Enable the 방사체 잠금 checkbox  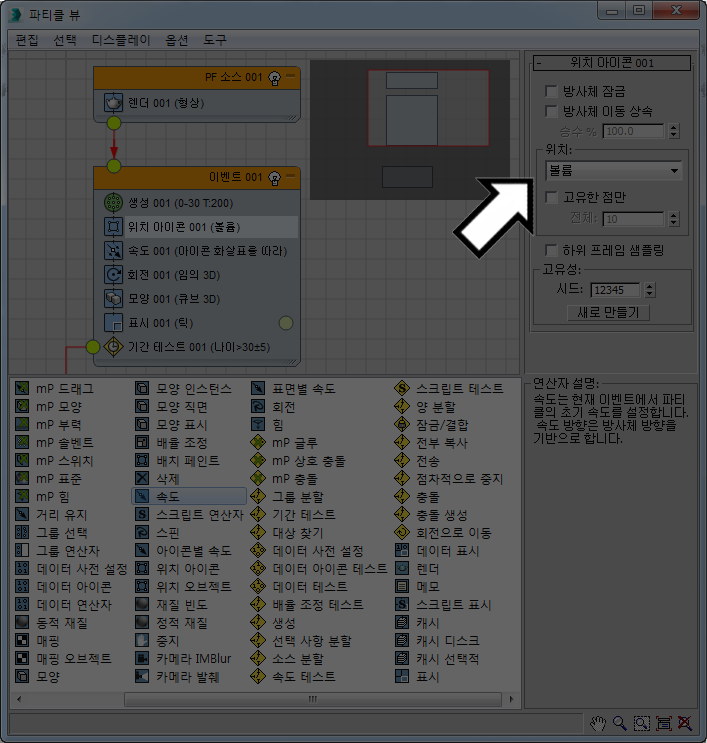point(551,91)
